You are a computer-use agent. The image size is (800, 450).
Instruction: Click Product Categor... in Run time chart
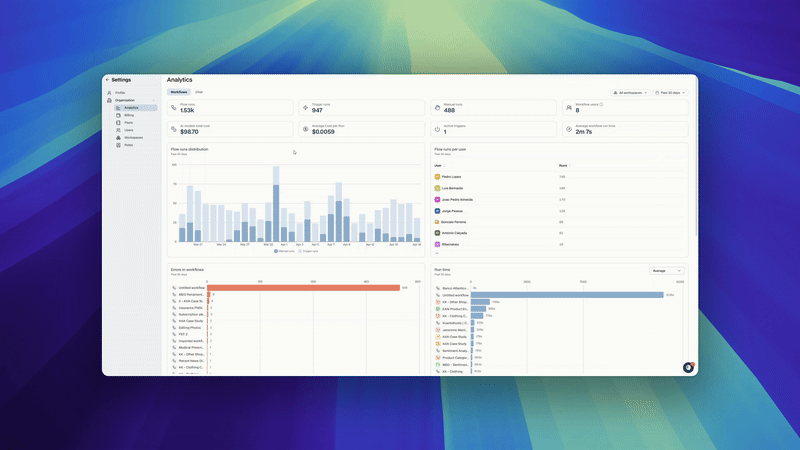coord(455,358)
